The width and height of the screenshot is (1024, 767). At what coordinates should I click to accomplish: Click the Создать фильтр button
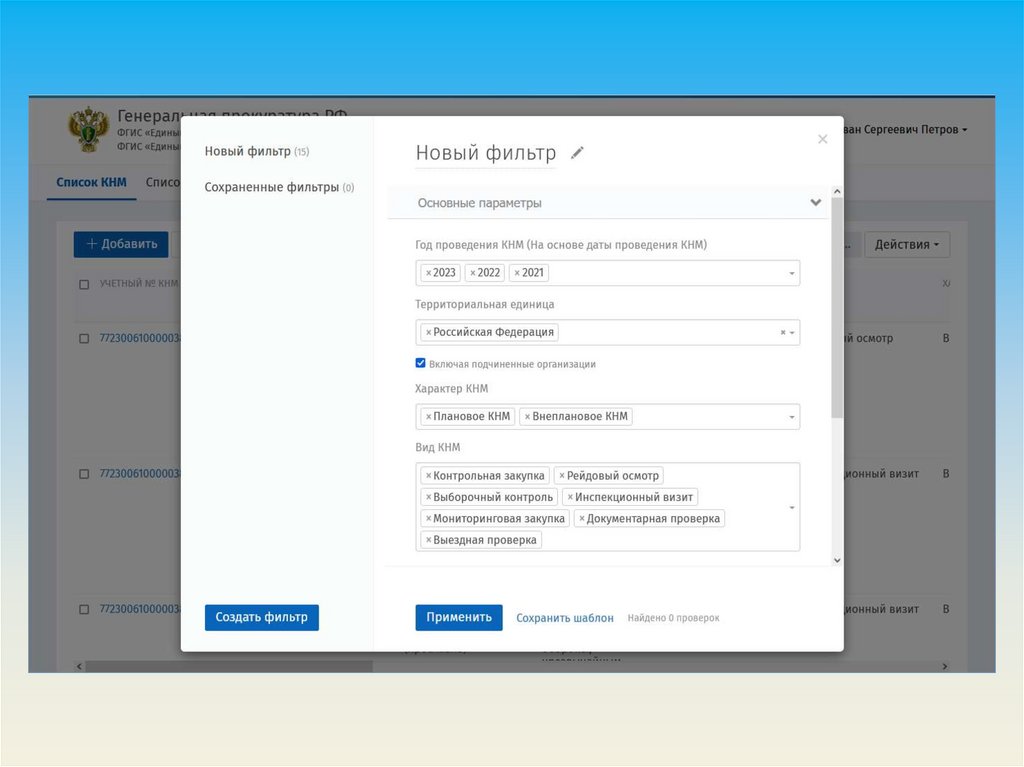pos(262,617)
